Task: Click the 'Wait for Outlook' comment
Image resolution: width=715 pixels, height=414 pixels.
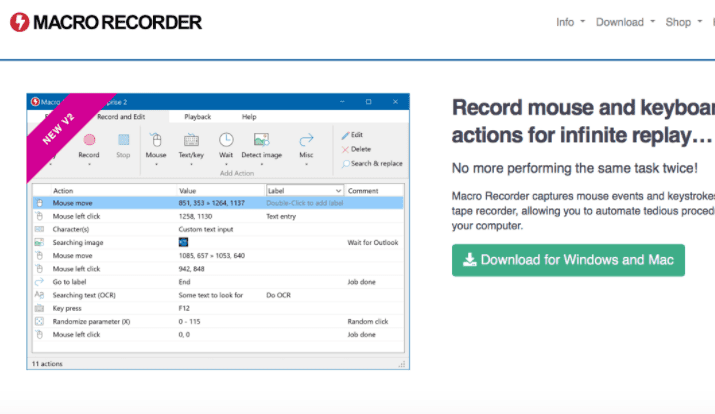Action: (x=373, y=243)
